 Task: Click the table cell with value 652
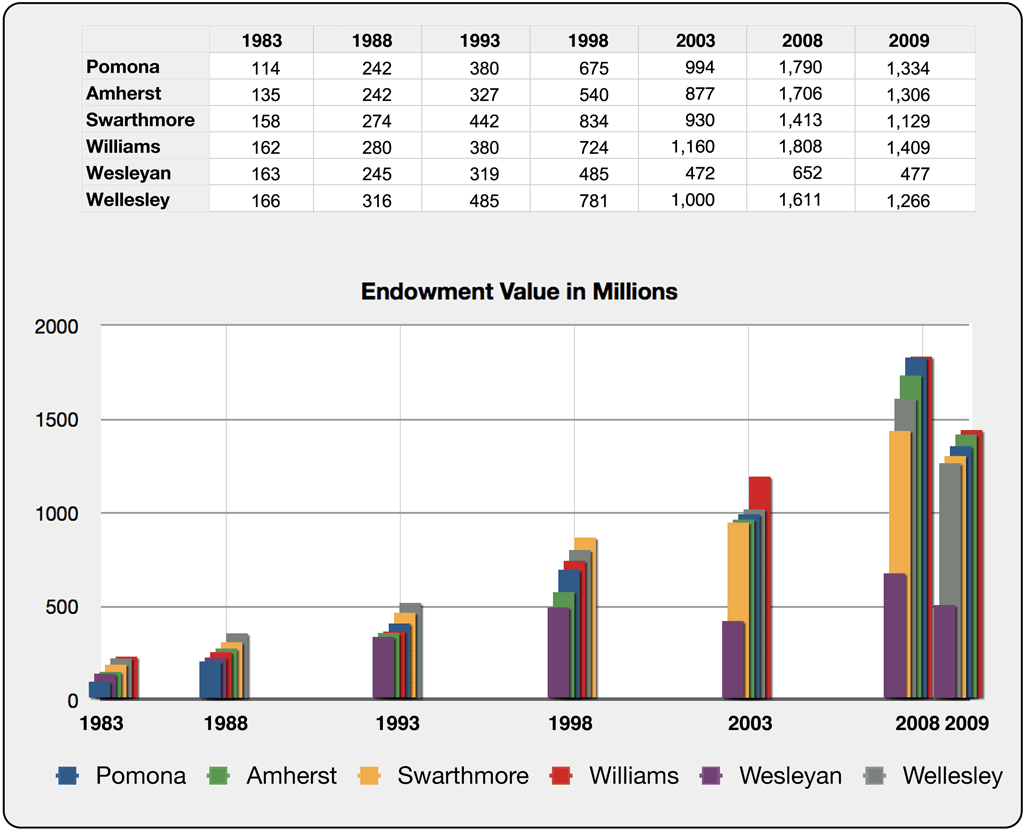801,173
